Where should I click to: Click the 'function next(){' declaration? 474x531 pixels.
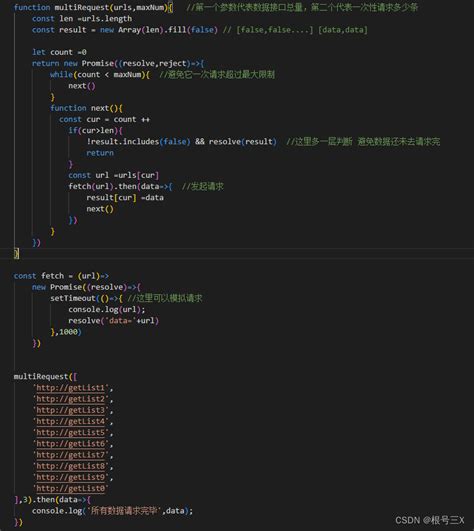coord(86,108)
